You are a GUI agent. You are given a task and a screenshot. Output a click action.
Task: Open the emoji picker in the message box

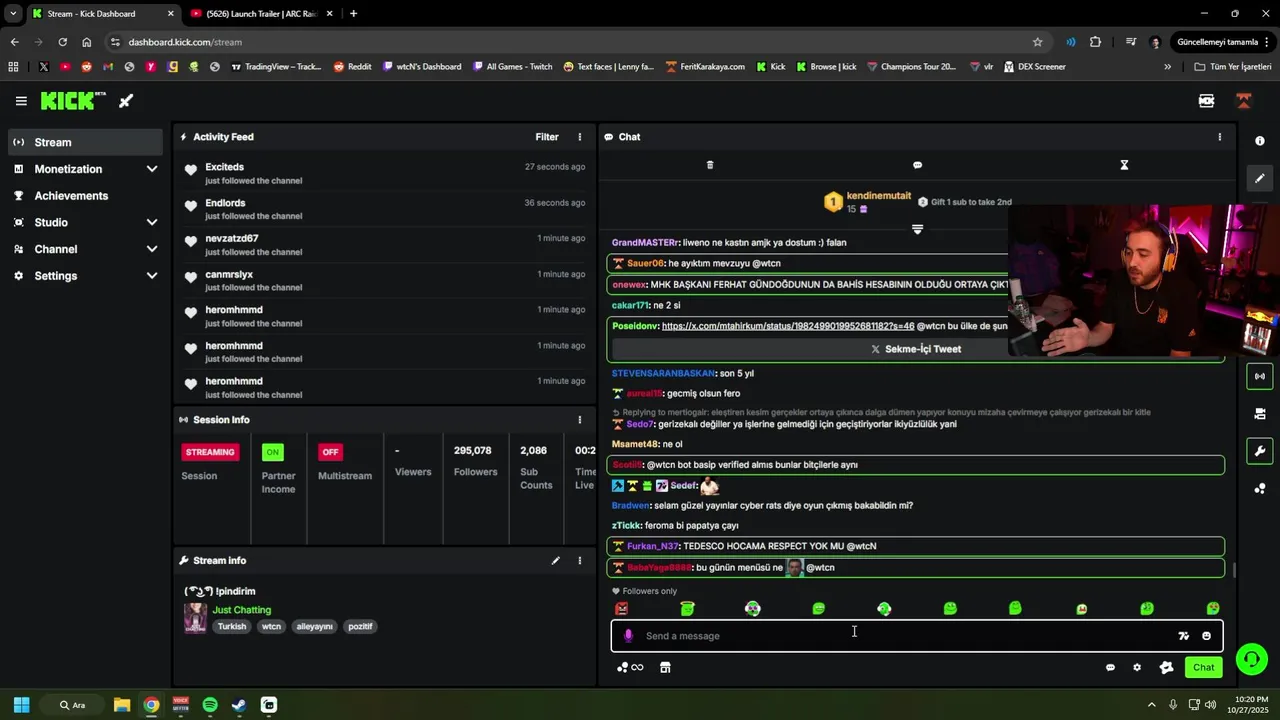tap(1206, 636)
